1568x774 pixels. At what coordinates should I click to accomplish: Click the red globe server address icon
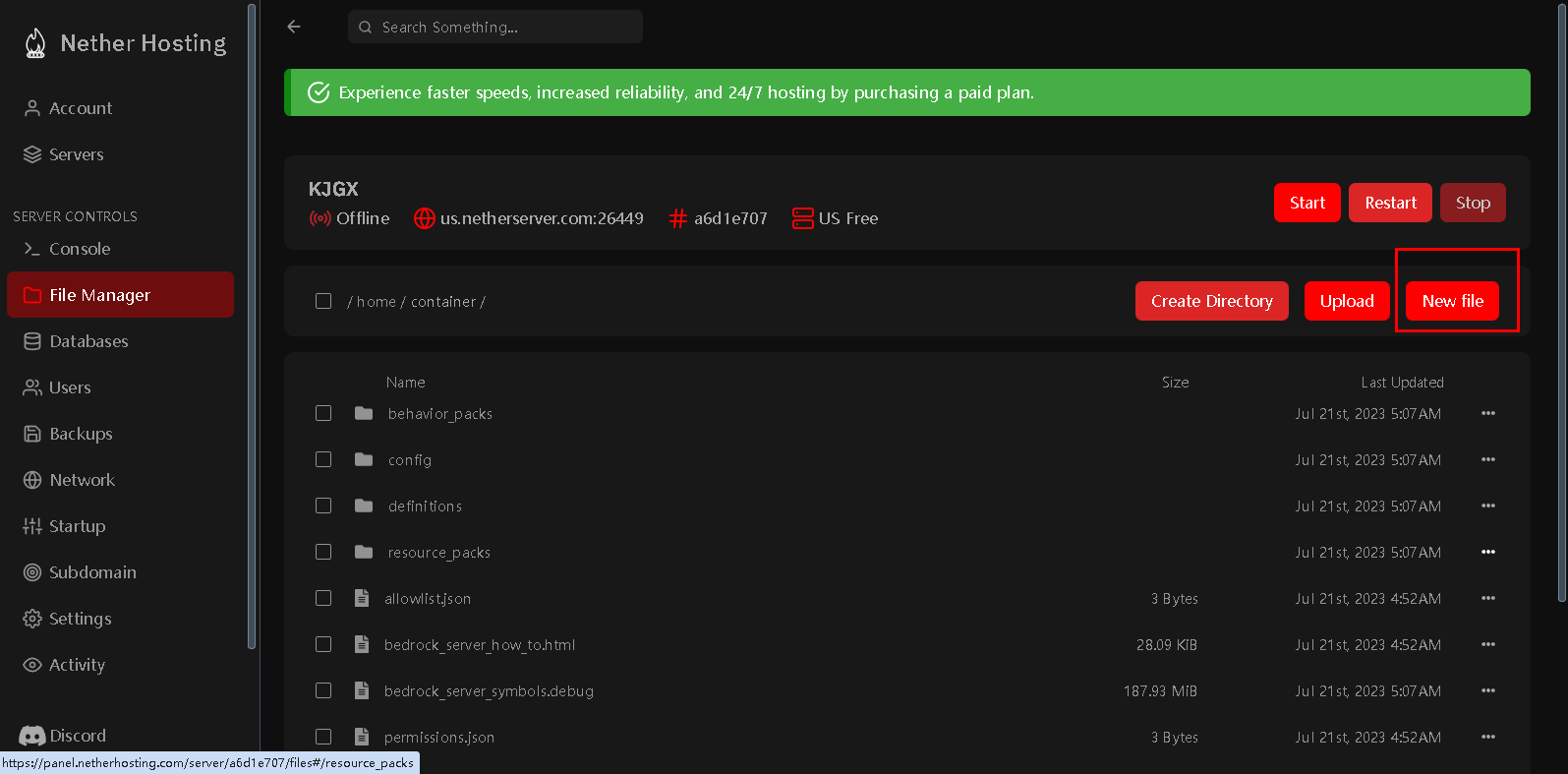425,218
